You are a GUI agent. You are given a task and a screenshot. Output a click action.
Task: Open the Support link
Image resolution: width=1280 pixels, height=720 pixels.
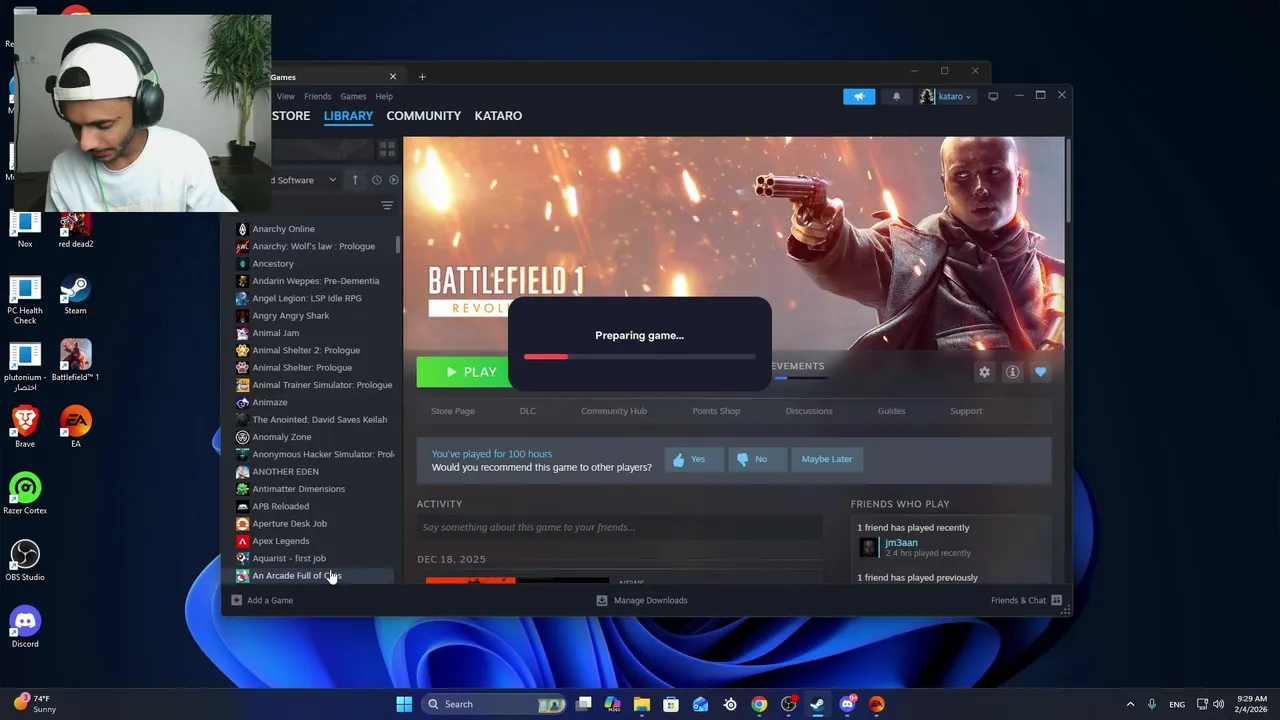[x=966, y=411]
